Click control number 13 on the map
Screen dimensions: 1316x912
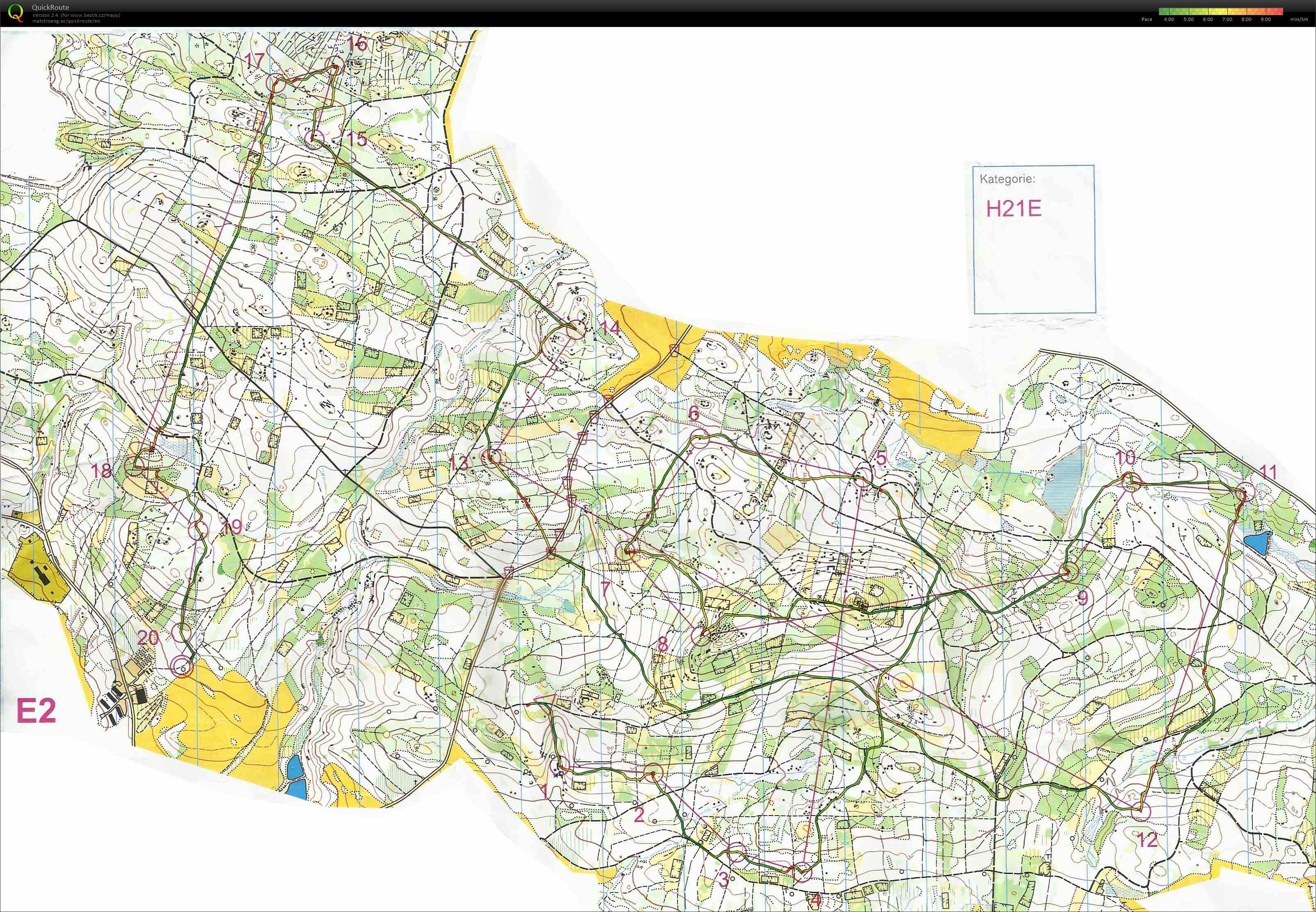459,463
